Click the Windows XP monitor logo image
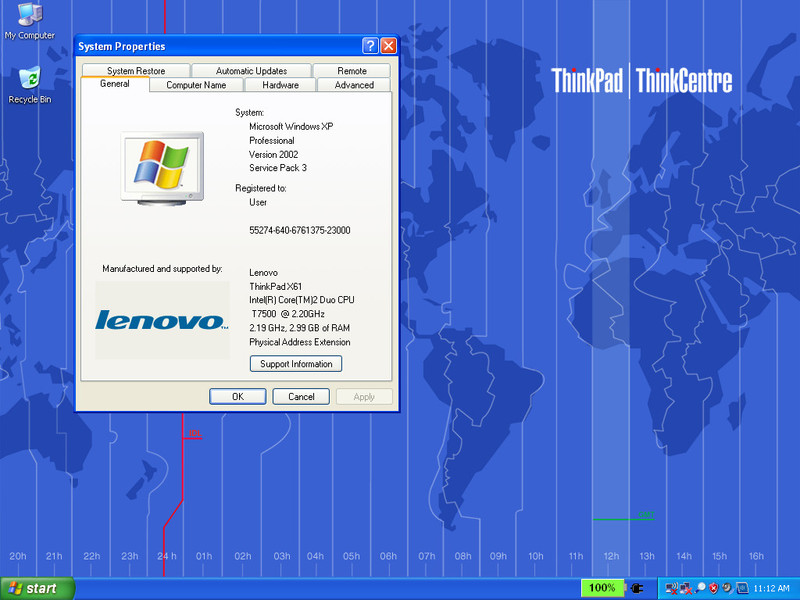This screenshot has width=800, height=600. [162, 168]
